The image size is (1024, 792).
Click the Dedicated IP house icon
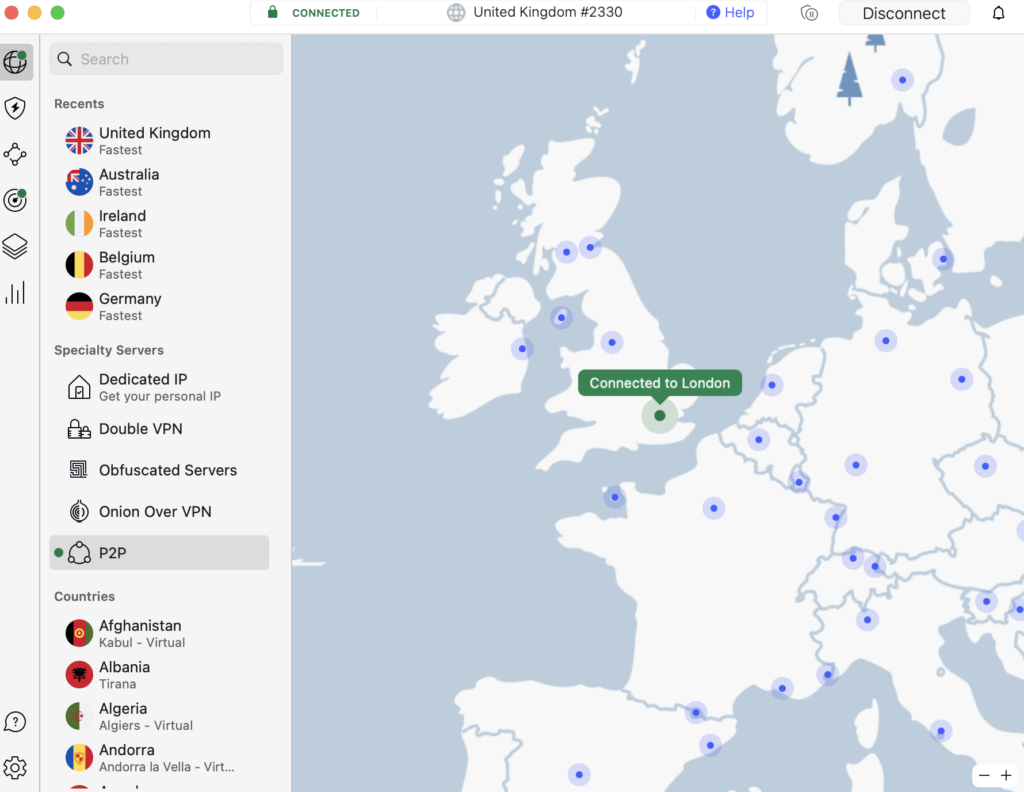pyautogui.click(x=79, y=387)
